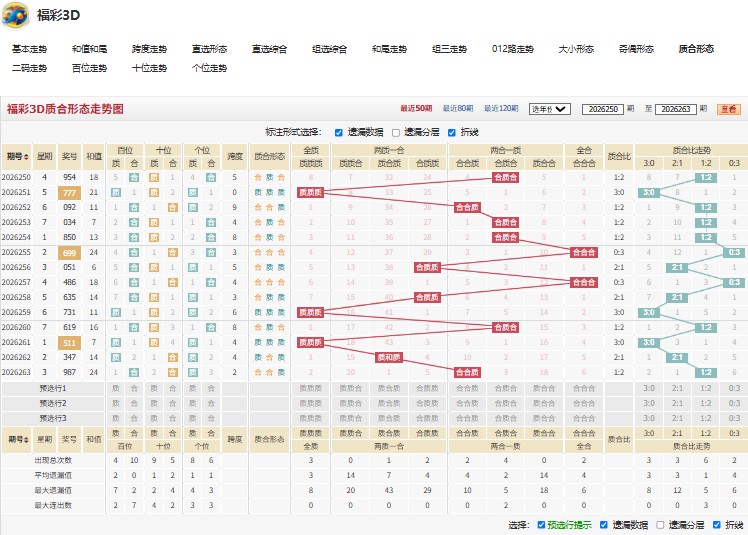748x535 pixels.
Task: Click the orange 查看 button
Action: coord(728,109)
